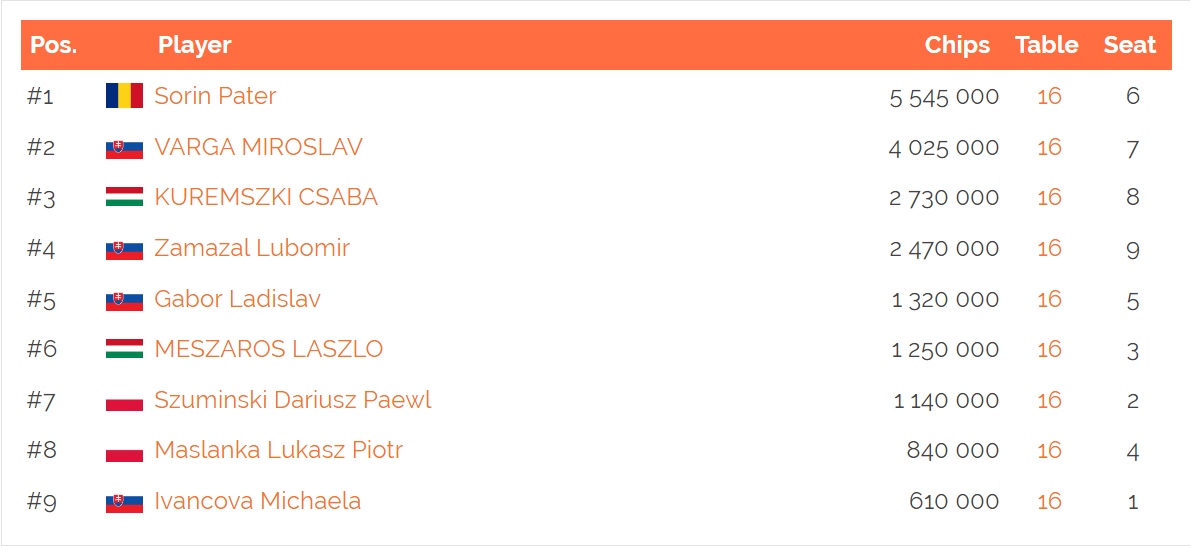This screenshot has height=546, width=1191.
Task: Click the Hungarian flag beside KUREMSZKI CSABA
Action: pyautogui.click(x=125, y=197)
